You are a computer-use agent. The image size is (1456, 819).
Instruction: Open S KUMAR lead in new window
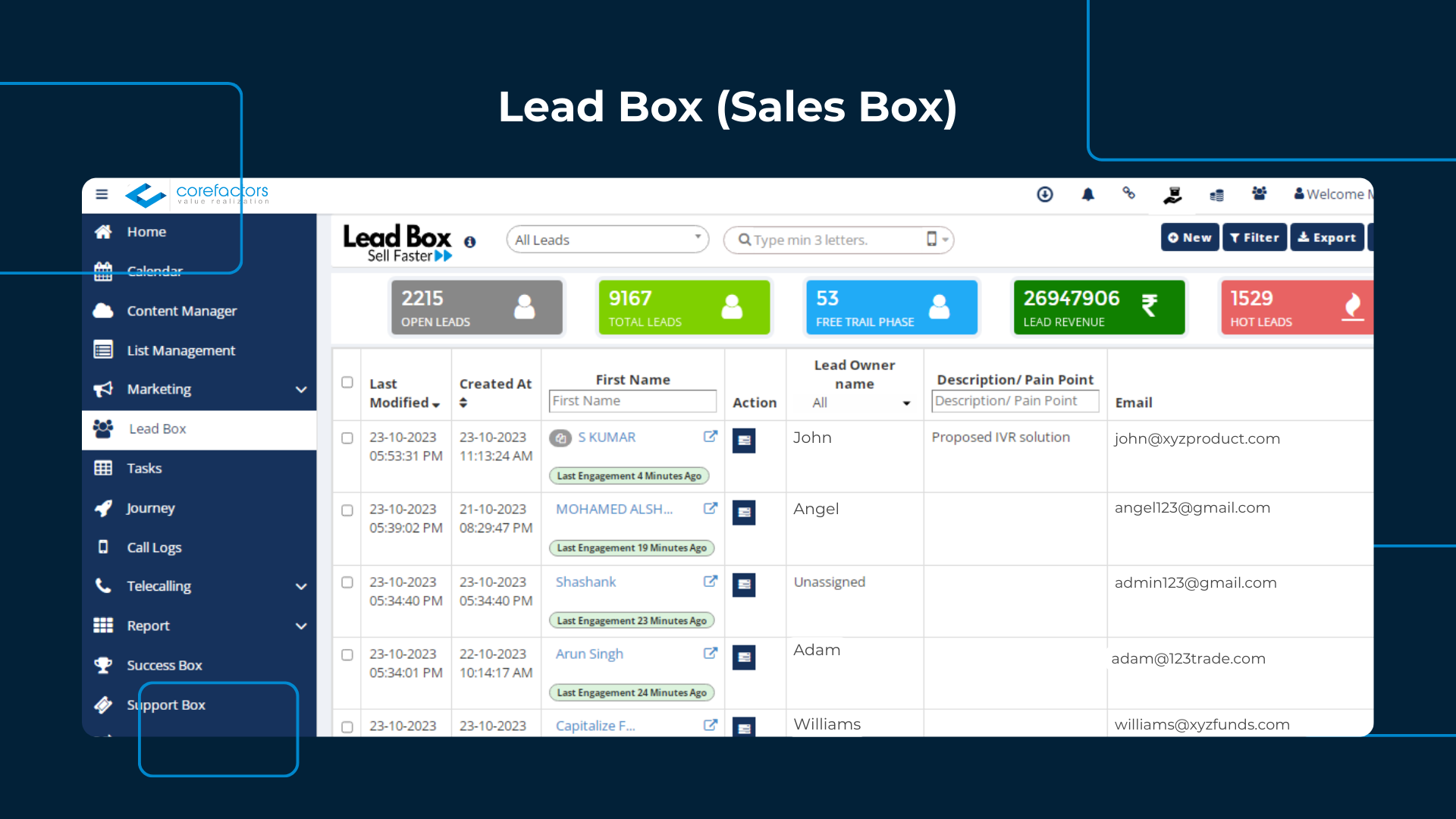(710, 437)
